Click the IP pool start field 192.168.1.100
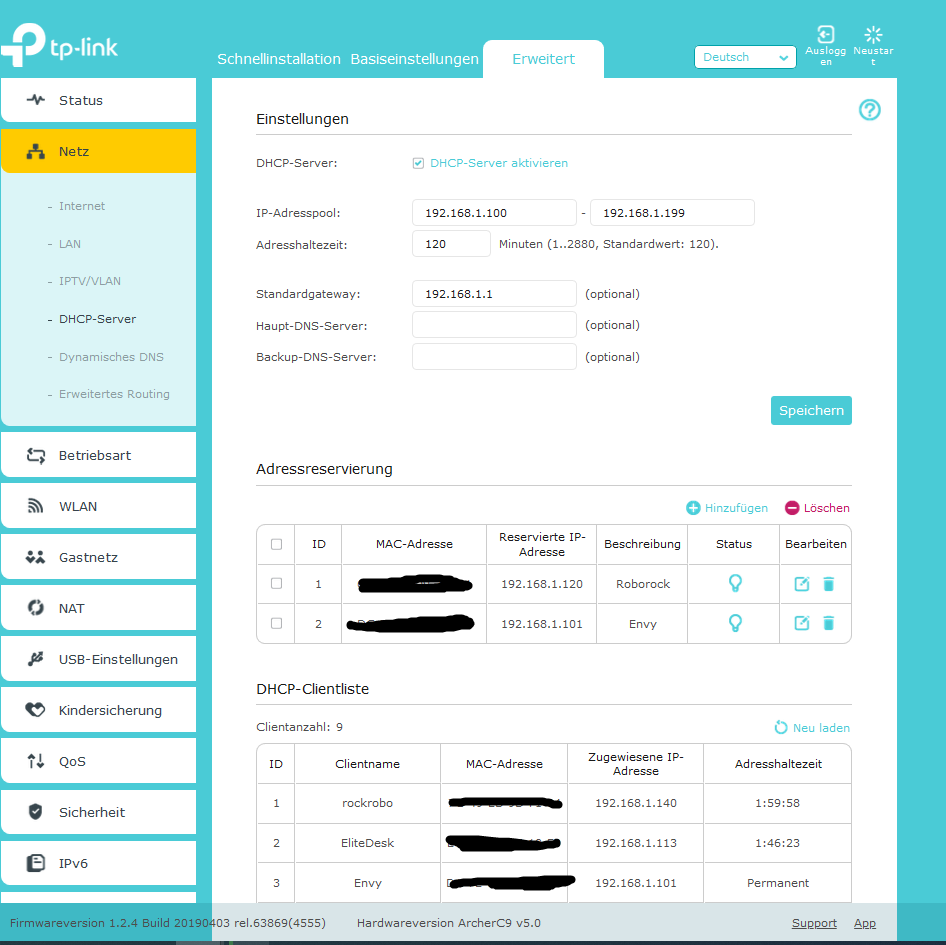Image resolution: width=946 pixels, height=945 pixels. tap(494, 212)
